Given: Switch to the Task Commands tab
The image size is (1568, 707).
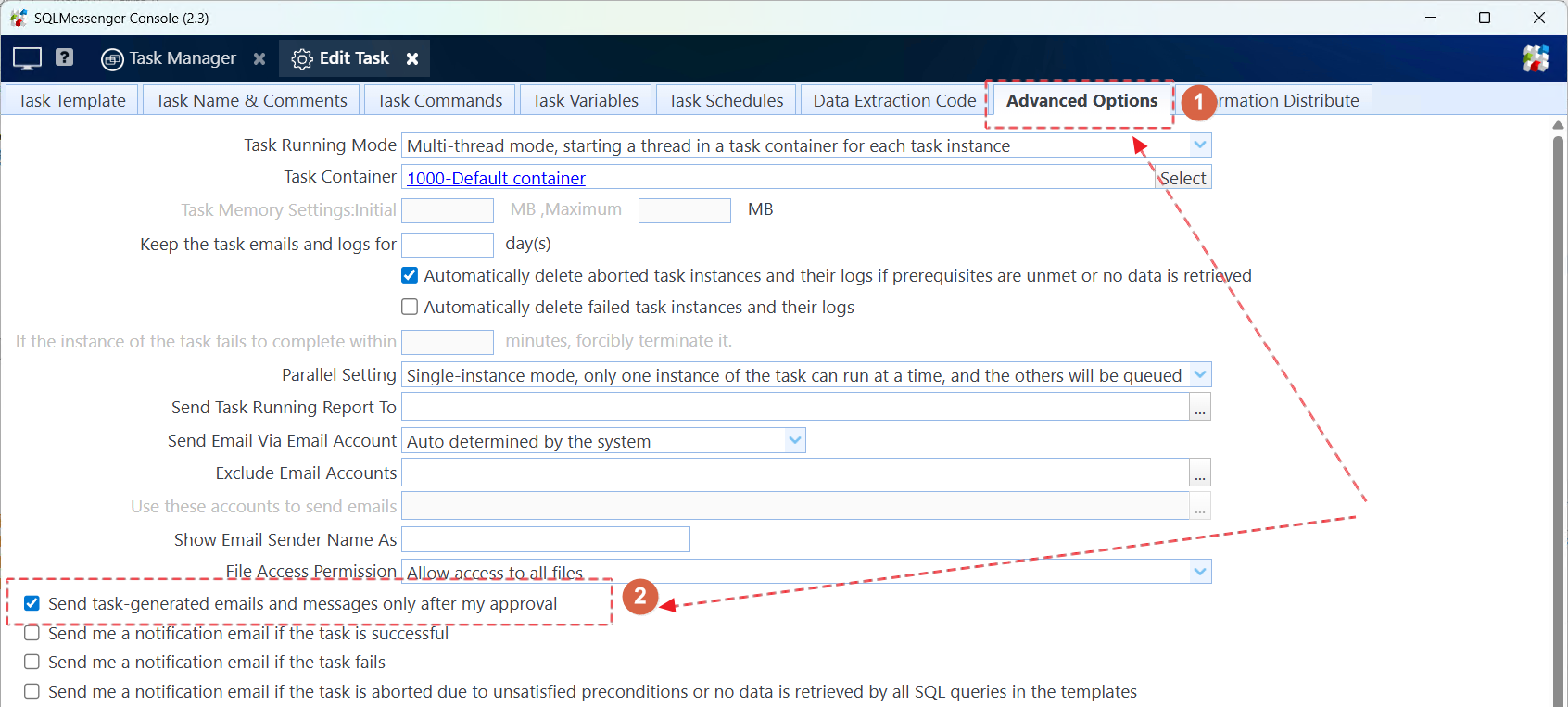Looking at the screenshot, I should pos(439,100).
